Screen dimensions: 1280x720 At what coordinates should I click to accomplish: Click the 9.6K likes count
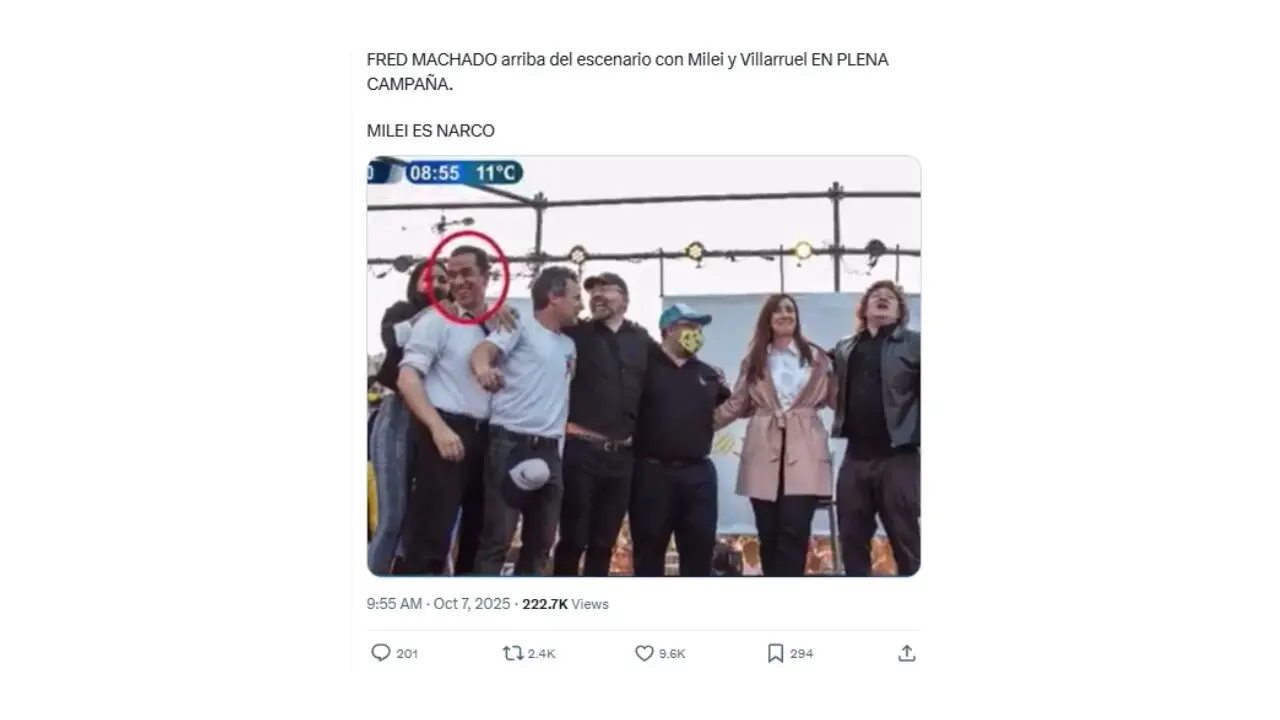672,654
